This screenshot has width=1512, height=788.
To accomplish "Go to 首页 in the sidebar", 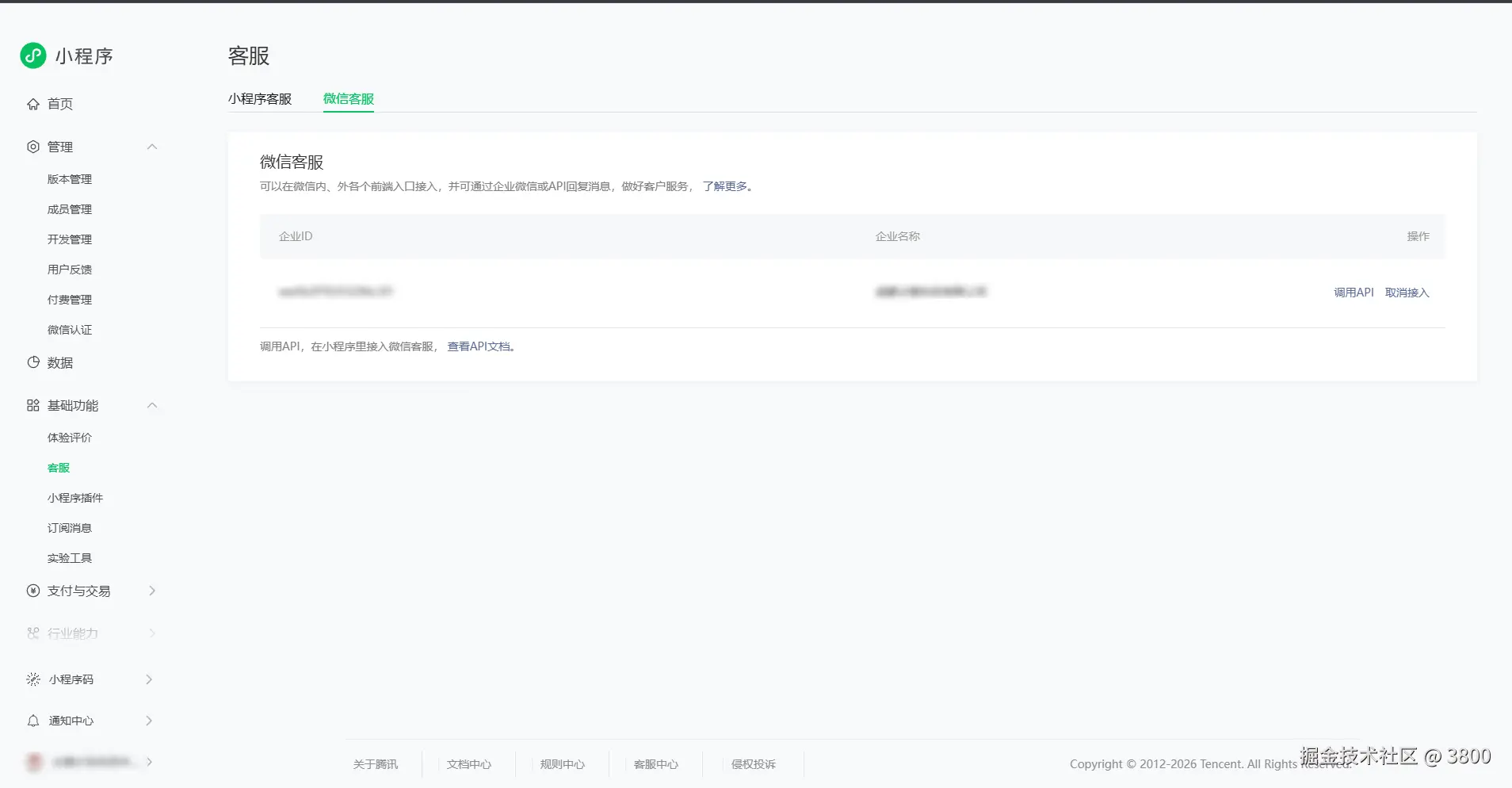I will pos(60,104).
